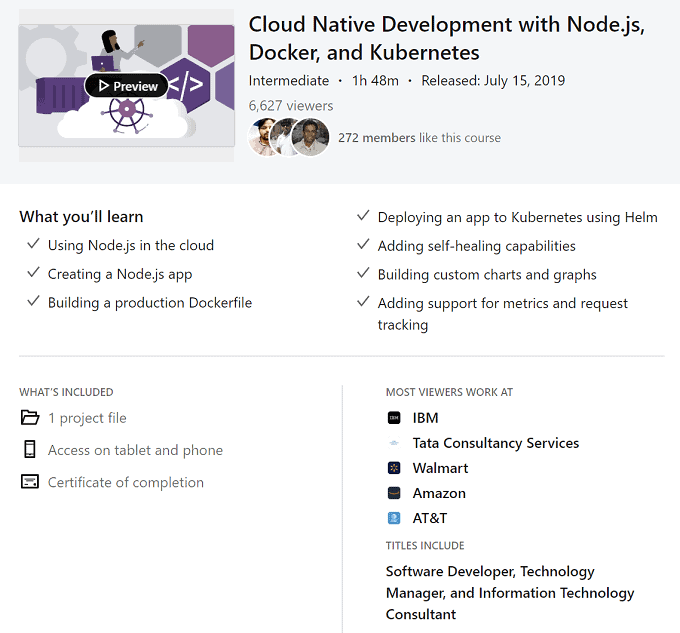This screenshot has height=633, width=680.
Task: Select the Tata Consultancy Services company name
Action: pos(495,443)
